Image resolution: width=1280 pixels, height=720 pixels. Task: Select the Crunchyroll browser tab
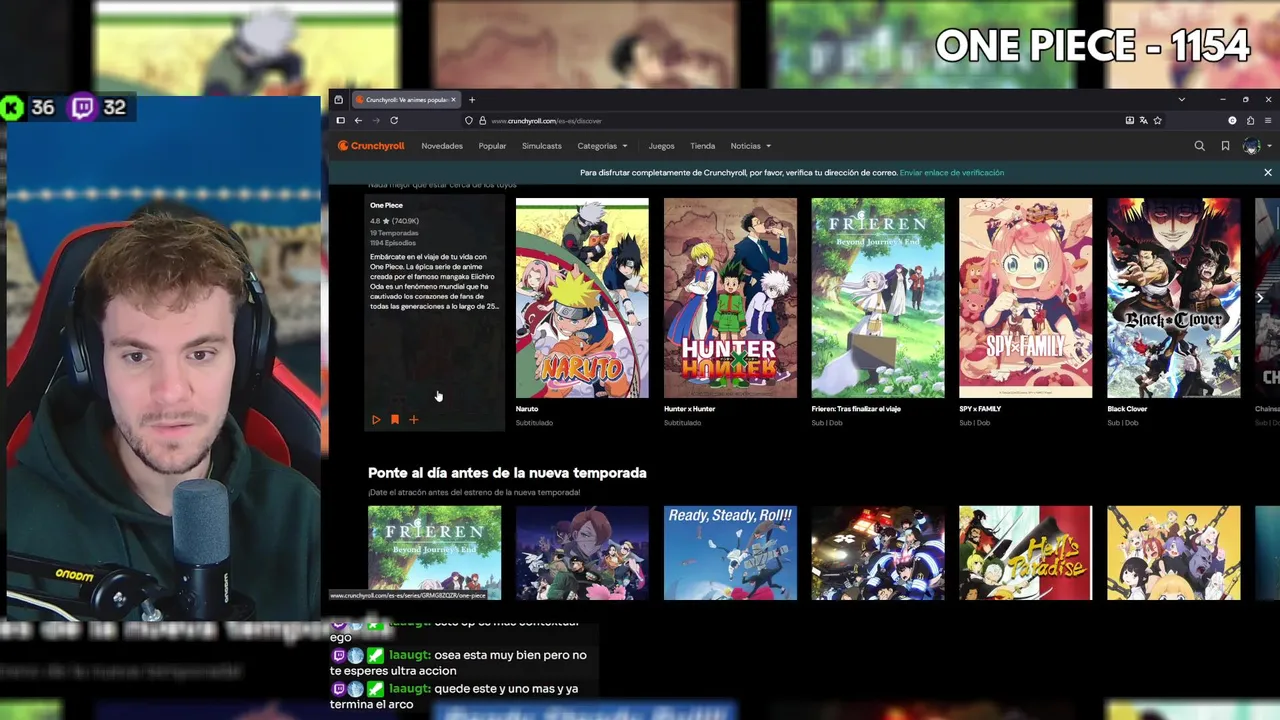(x=406, y=100)
